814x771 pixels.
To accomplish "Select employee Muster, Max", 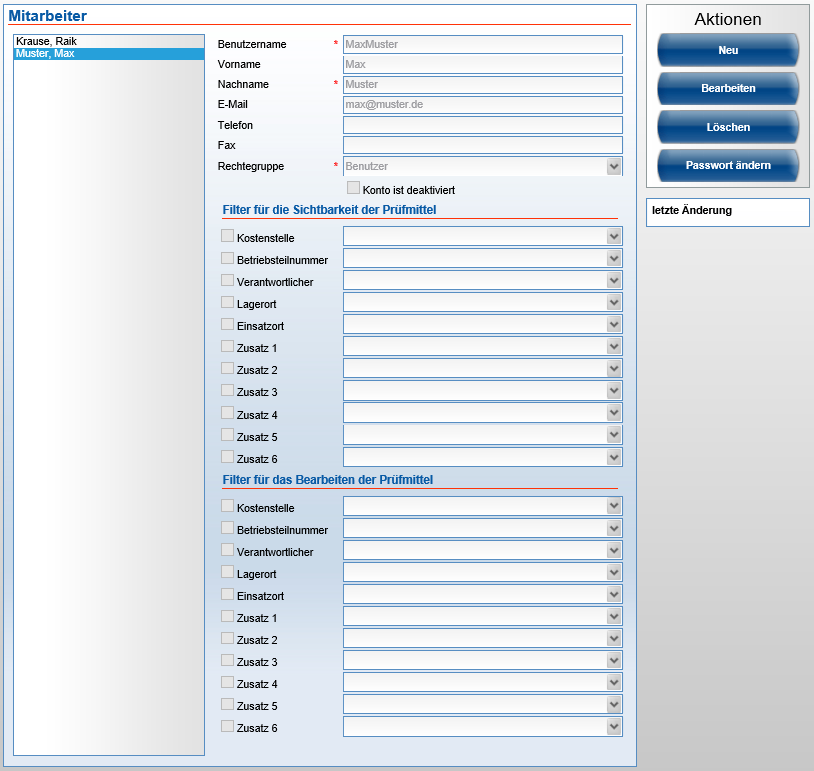I will pos(109,53).
